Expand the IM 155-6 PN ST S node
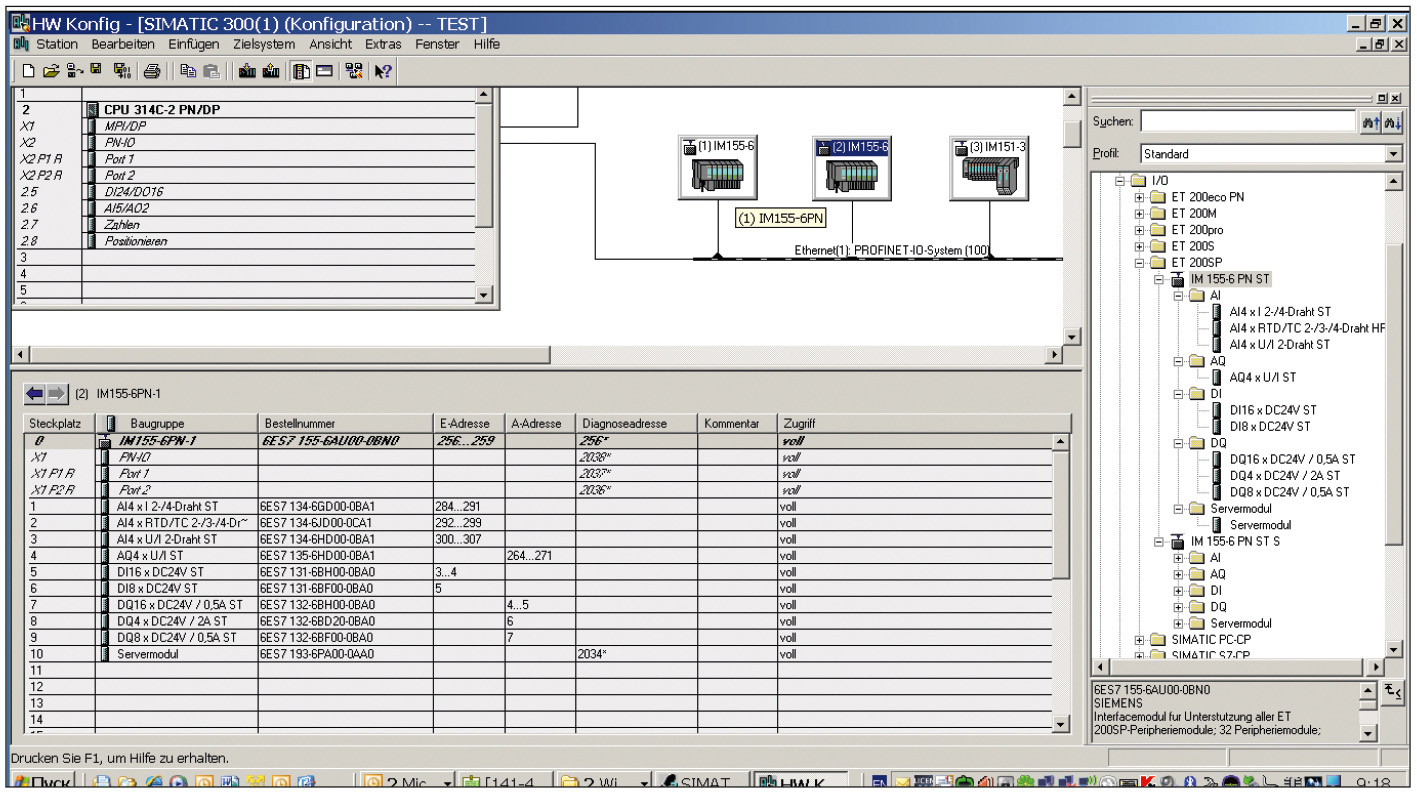 coord(1159,541)
